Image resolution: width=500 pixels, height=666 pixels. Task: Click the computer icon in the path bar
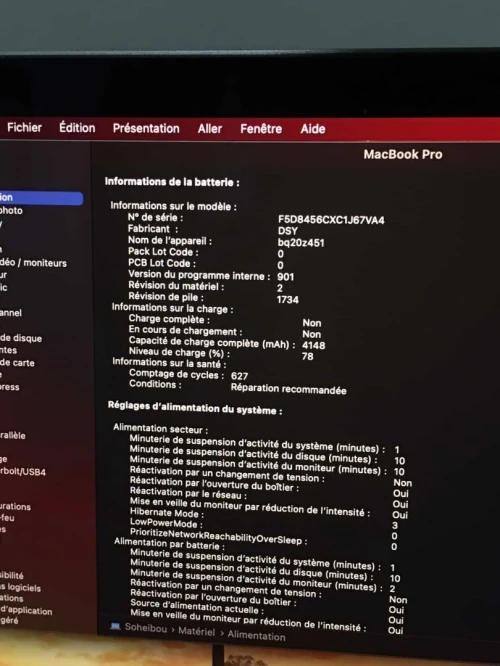coord(115,626)
